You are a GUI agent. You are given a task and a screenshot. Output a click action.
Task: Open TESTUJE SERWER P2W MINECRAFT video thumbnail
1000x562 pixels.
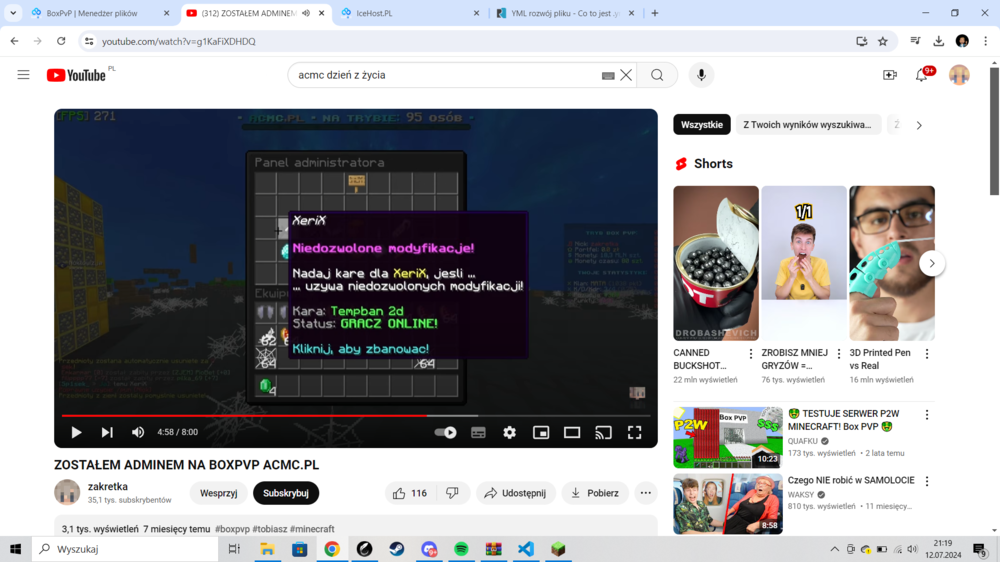pos(728,438)
